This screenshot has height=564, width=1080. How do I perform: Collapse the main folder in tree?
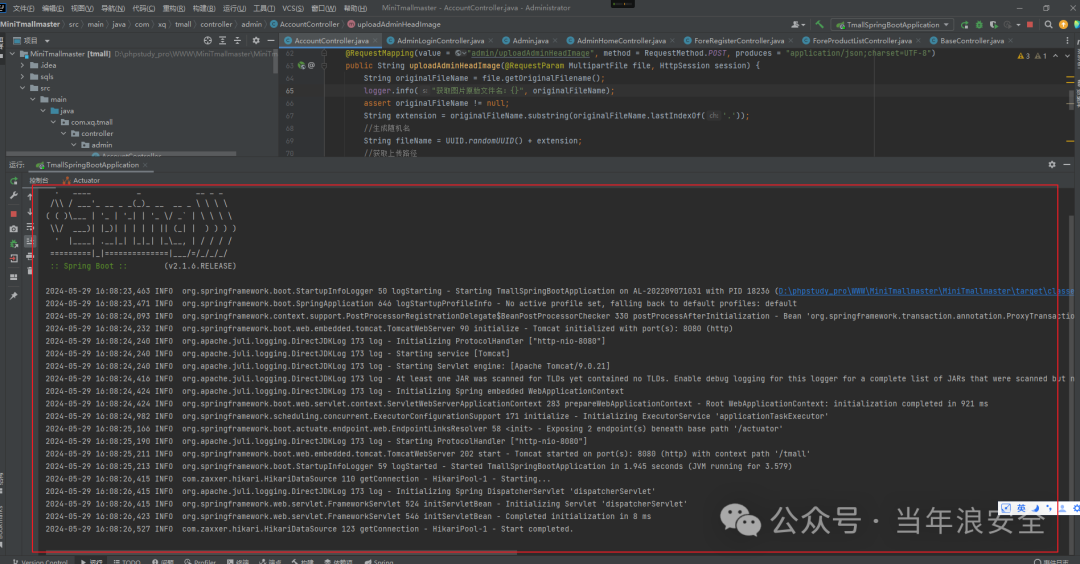[x=33, y=99]
